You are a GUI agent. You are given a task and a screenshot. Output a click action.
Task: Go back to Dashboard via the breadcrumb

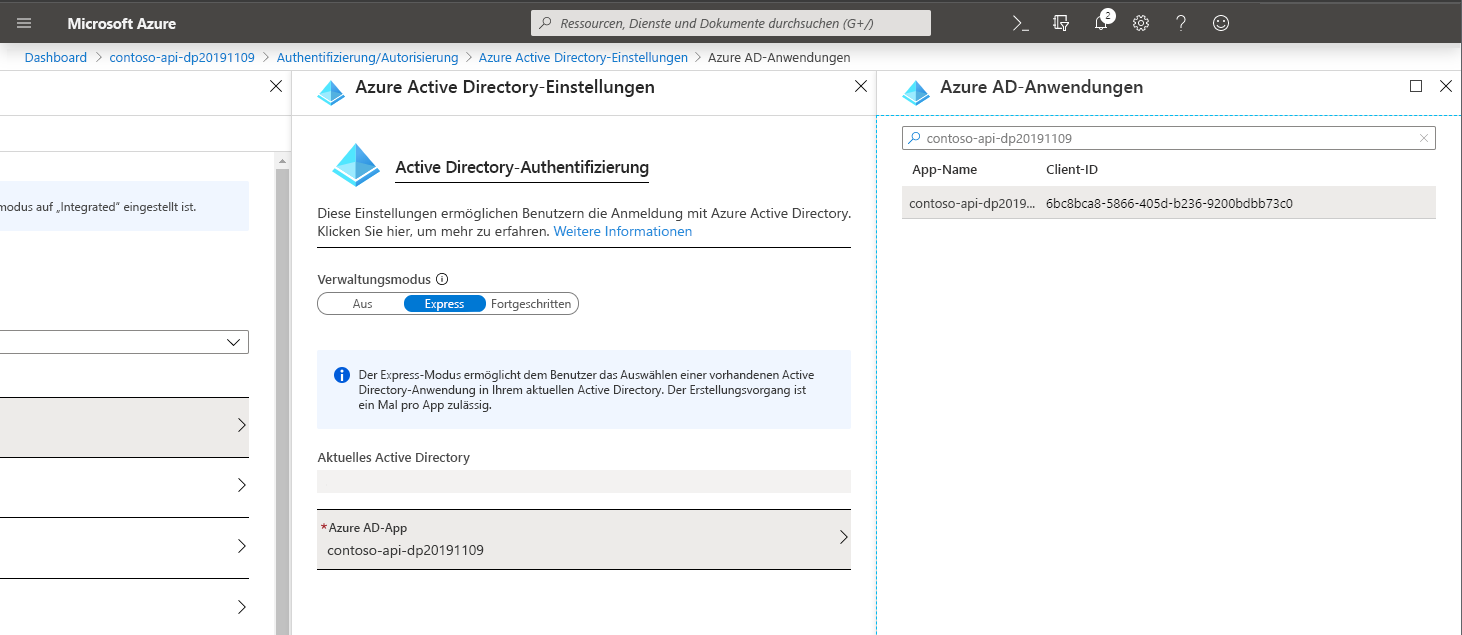point(56,57)
